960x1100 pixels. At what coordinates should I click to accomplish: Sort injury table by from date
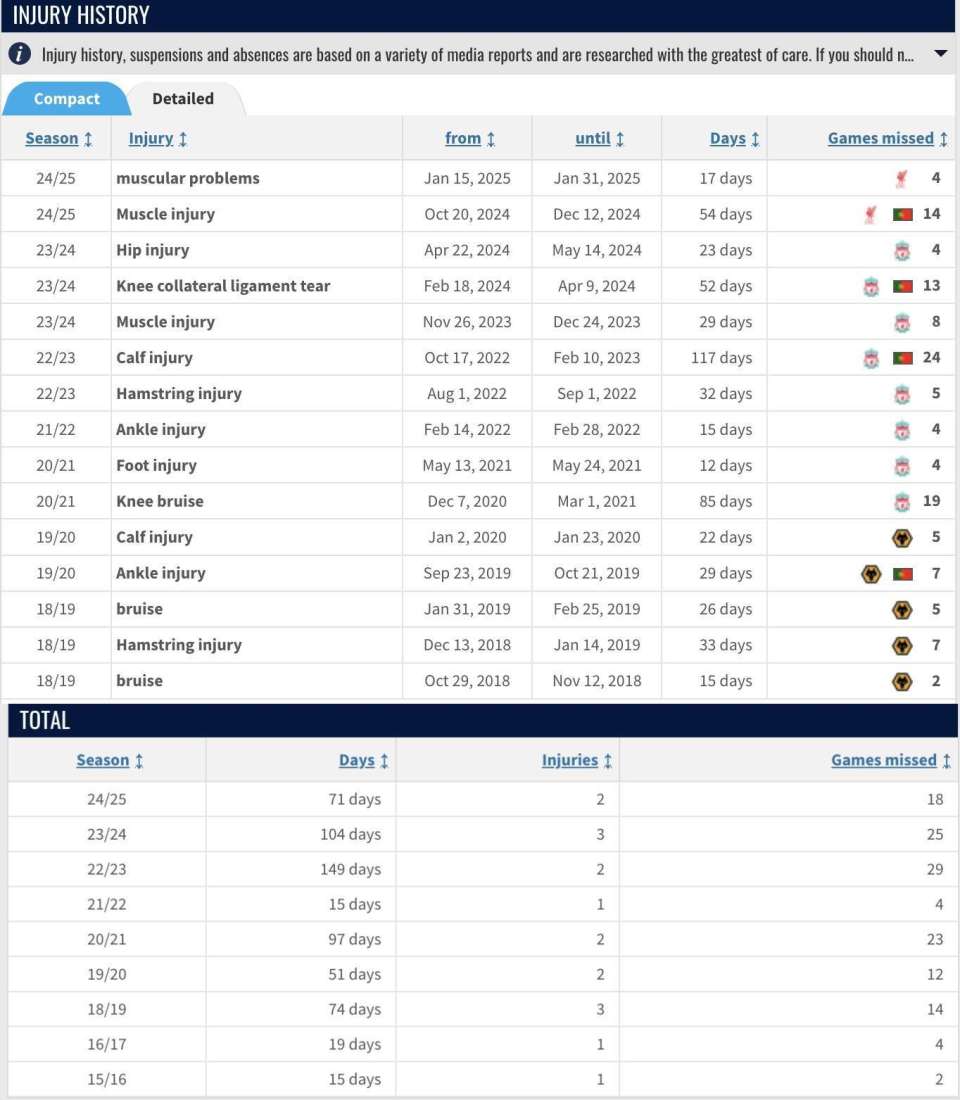coord(470,138)
